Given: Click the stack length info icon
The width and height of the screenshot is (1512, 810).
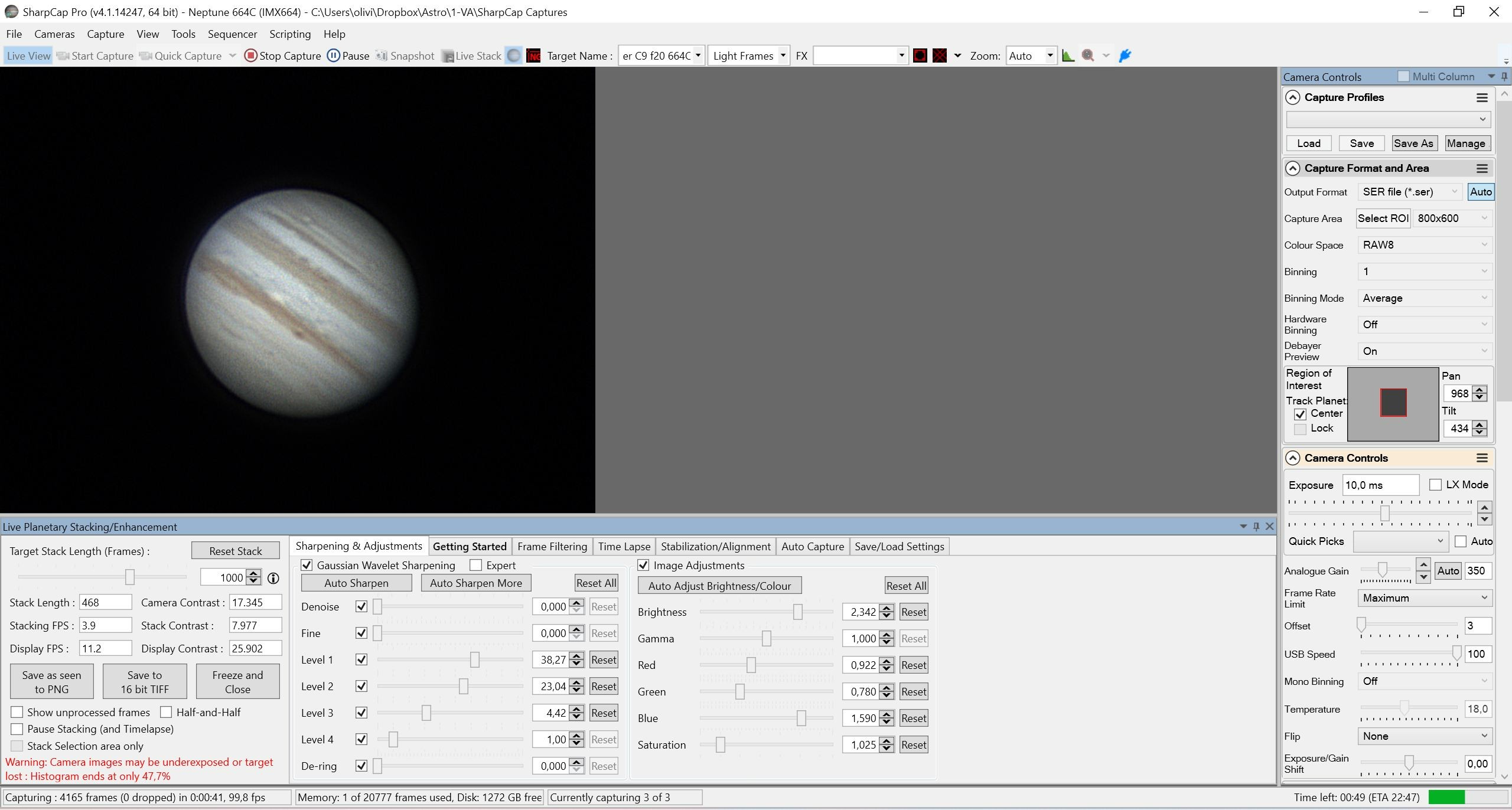Looking at the screenshot, I should click(x=273, y=578).
